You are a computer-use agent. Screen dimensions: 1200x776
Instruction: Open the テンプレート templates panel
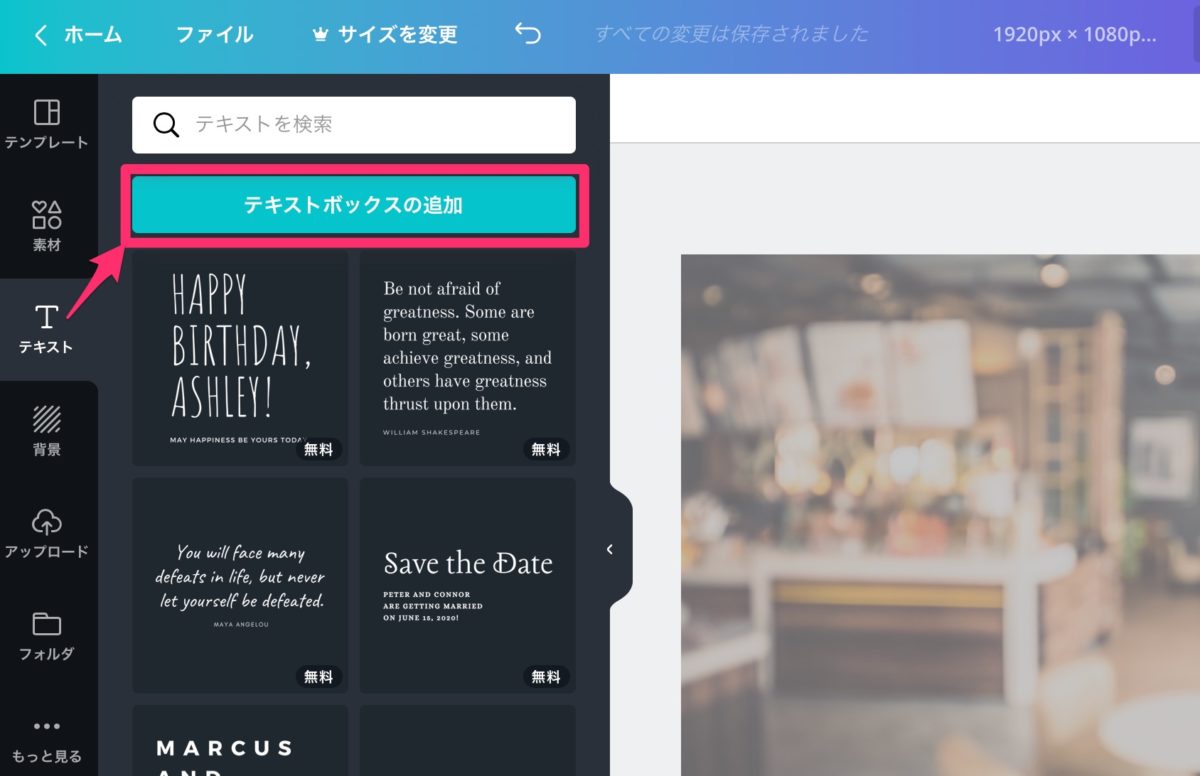(x=47, y=124)
